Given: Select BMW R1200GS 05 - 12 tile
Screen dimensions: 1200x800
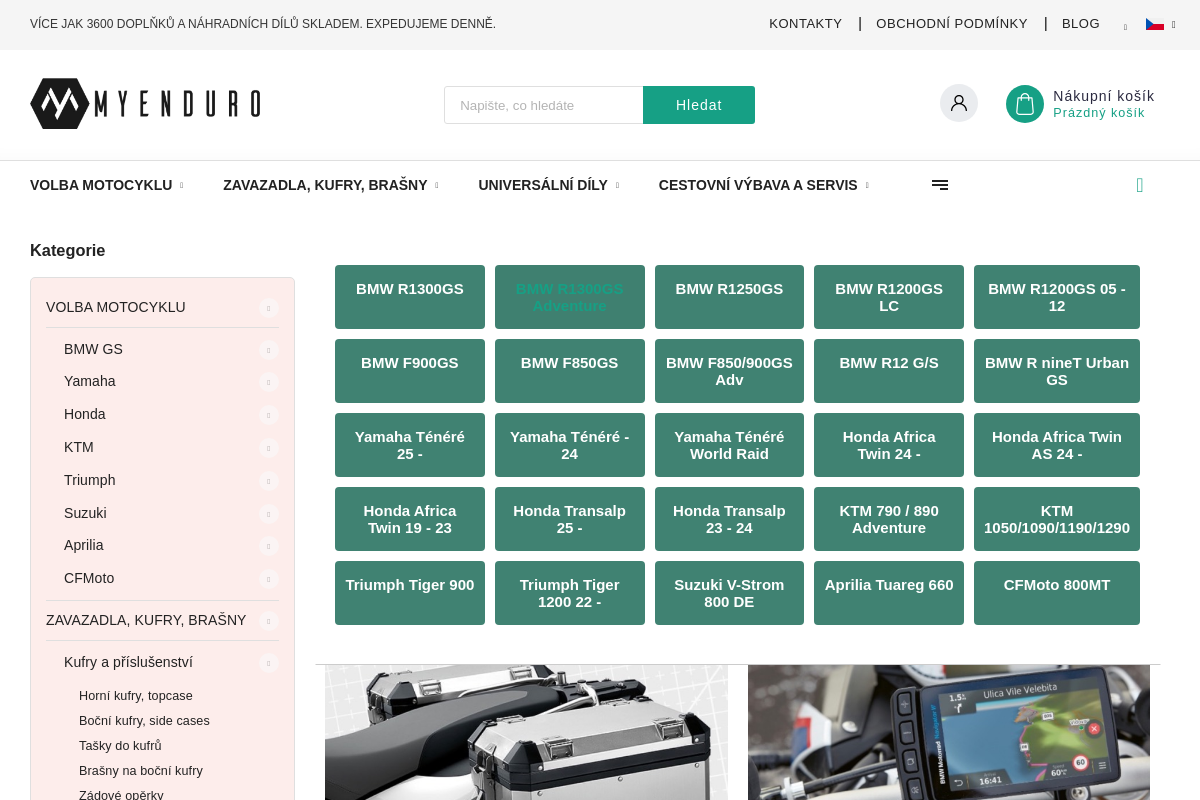Looking at the screenshot, I should point(1057,297).
